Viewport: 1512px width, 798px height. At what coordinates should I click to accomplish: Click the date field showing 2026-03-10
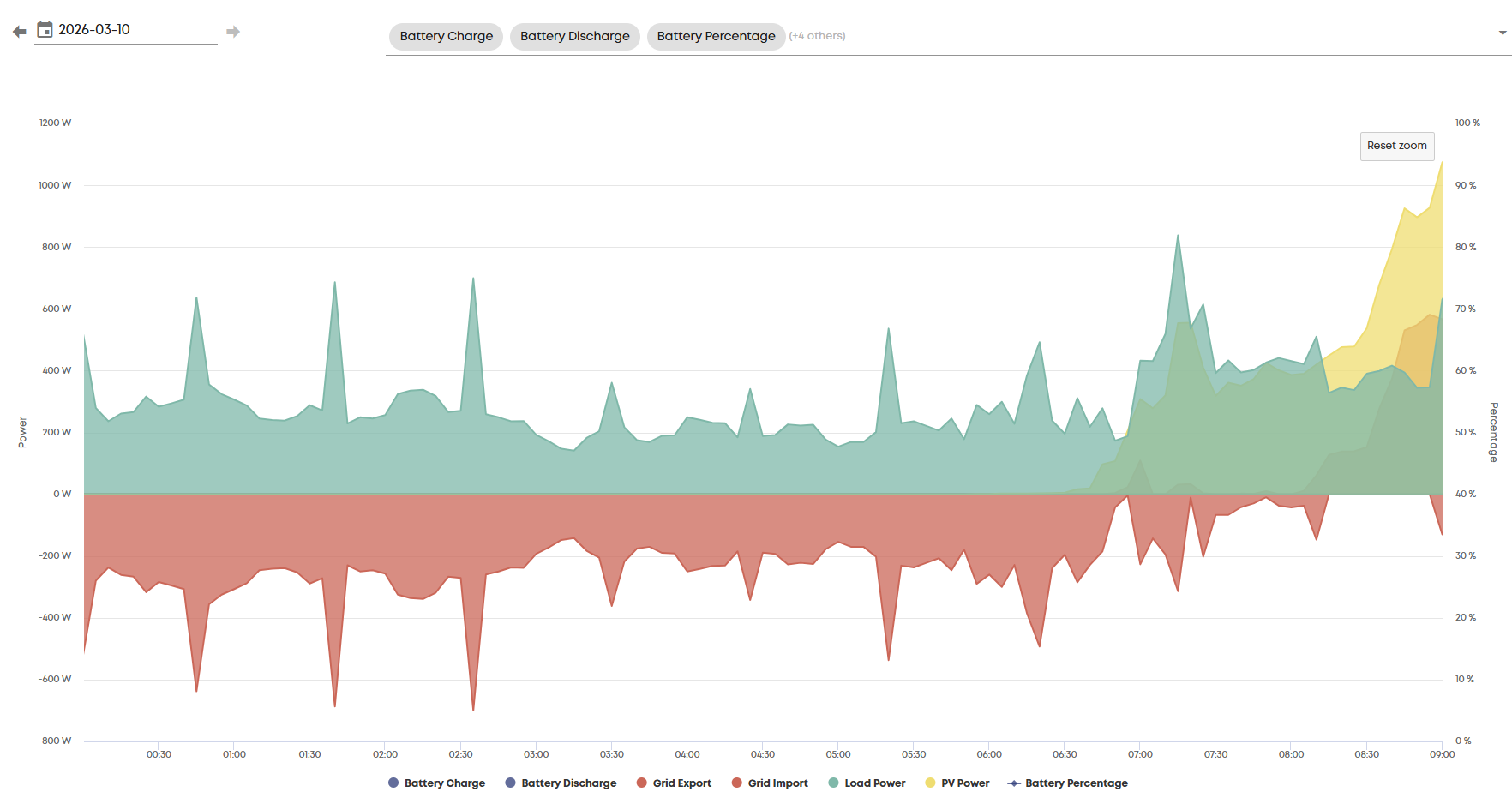[x=129, y=30]
